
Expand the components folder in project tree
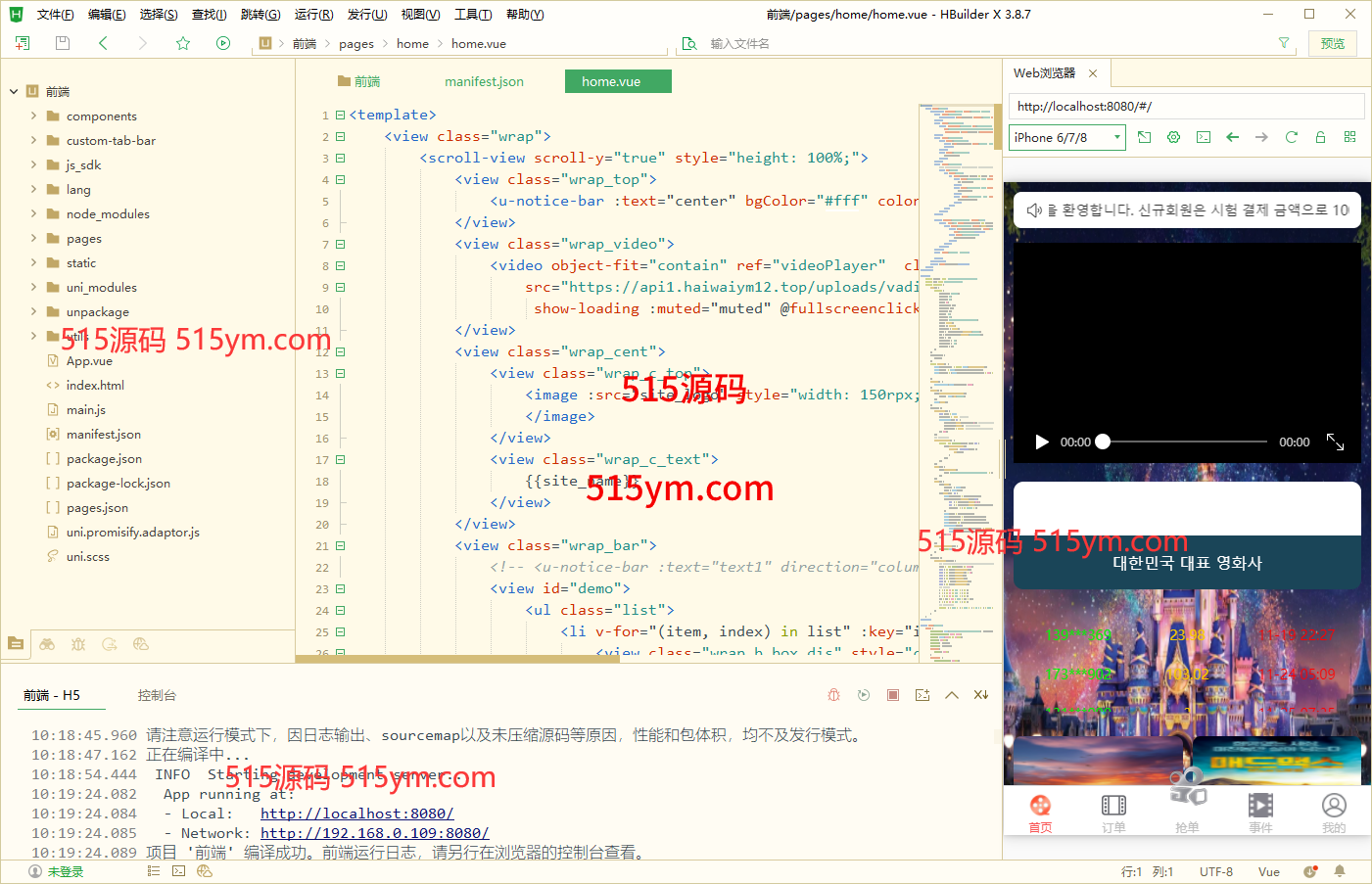click(x=33, y=116)
